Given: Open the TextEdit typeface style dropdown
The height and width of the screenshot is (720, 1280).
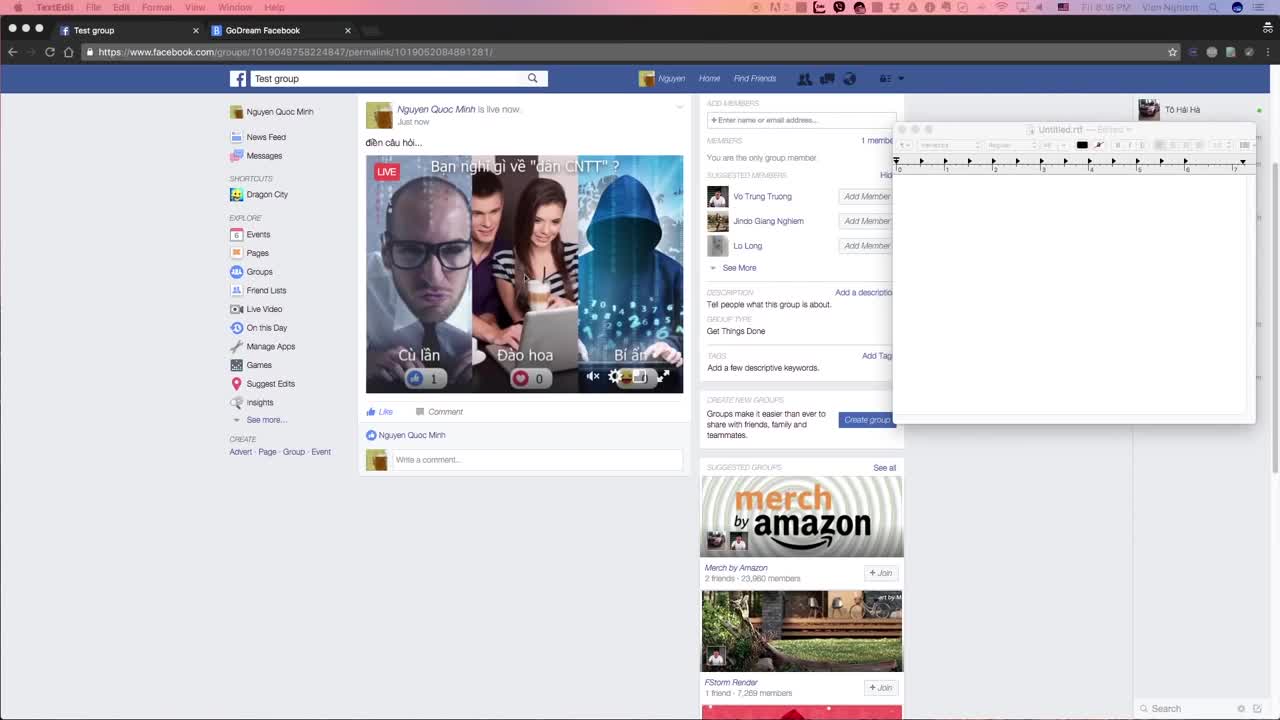Looking at the screenshot, I should [1011, 145].
